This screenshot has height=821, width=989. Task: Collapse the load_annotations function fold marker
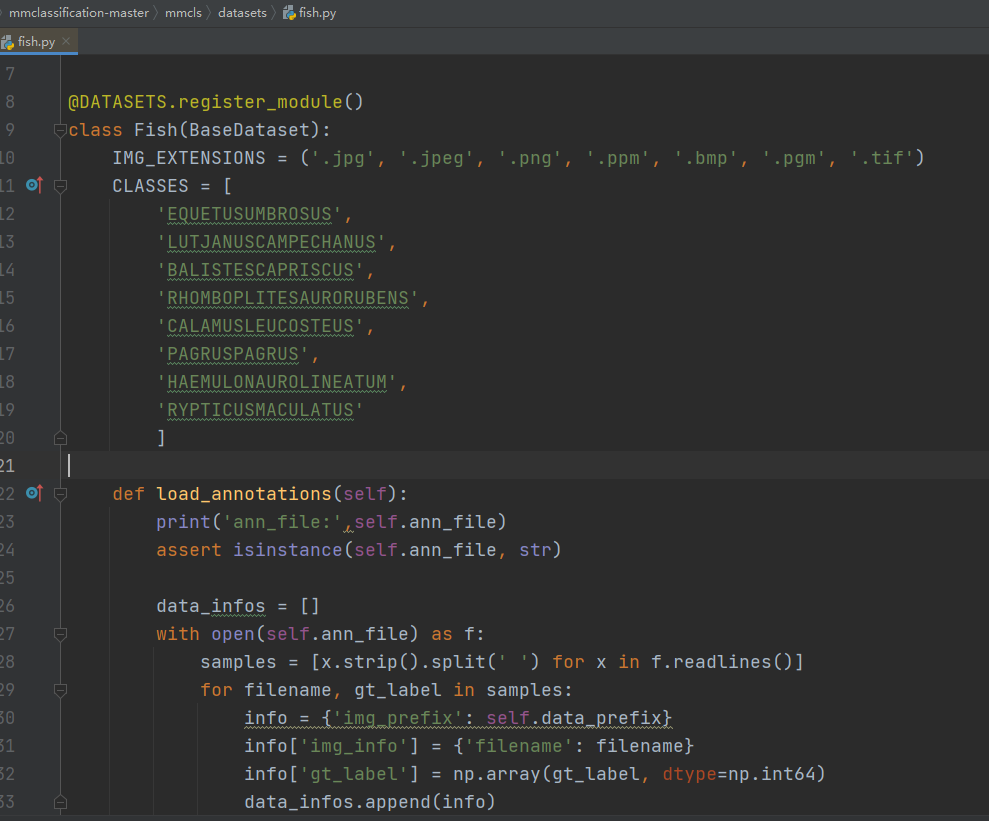[61, 494]
